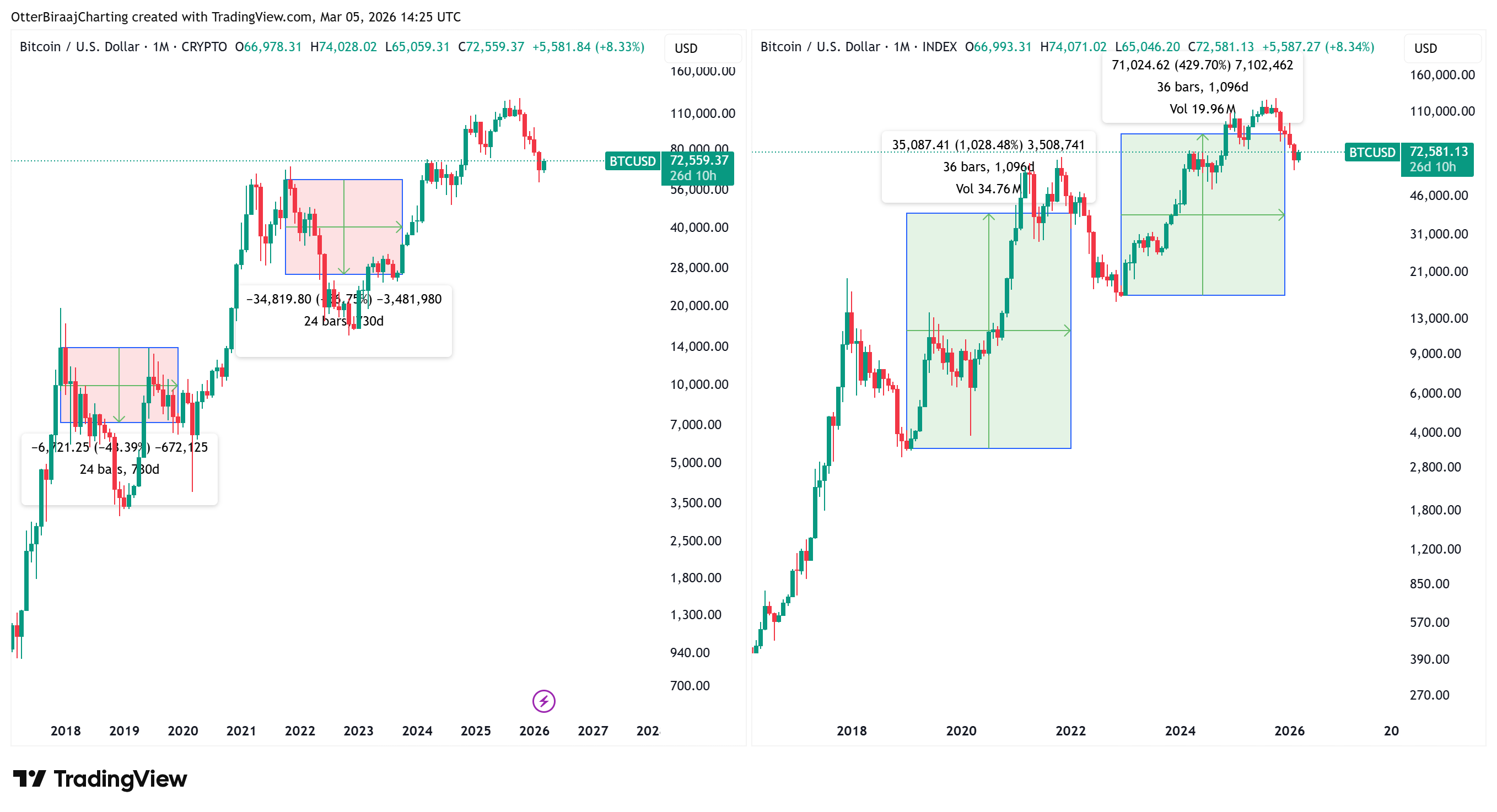Click the BTCUSD tag on the right chart
Image resolution: width=1497 pixels, height=812 pixels.
[x=1371, y=152]
